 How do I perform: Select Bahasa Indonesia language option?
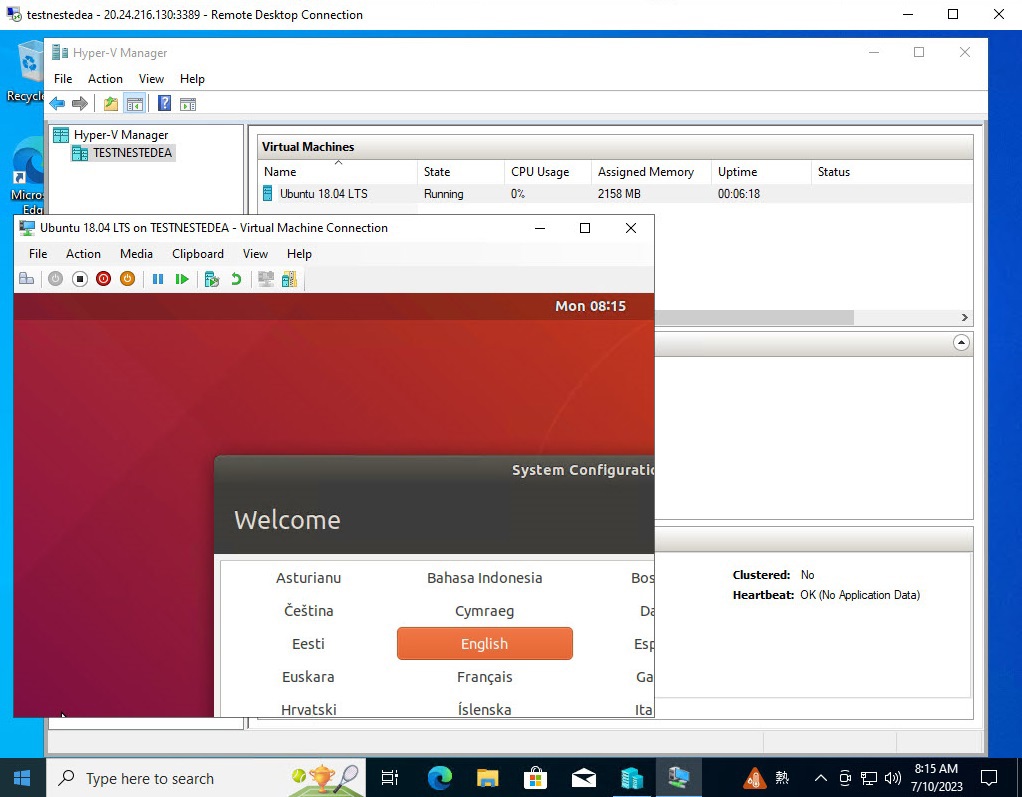pyautogui.click(x=484, y=578)
